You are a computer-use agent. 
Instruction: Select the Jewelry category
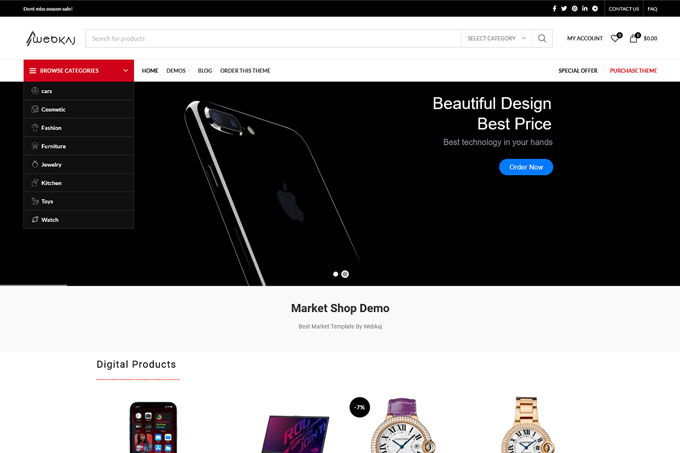click(x=78, y=165)
